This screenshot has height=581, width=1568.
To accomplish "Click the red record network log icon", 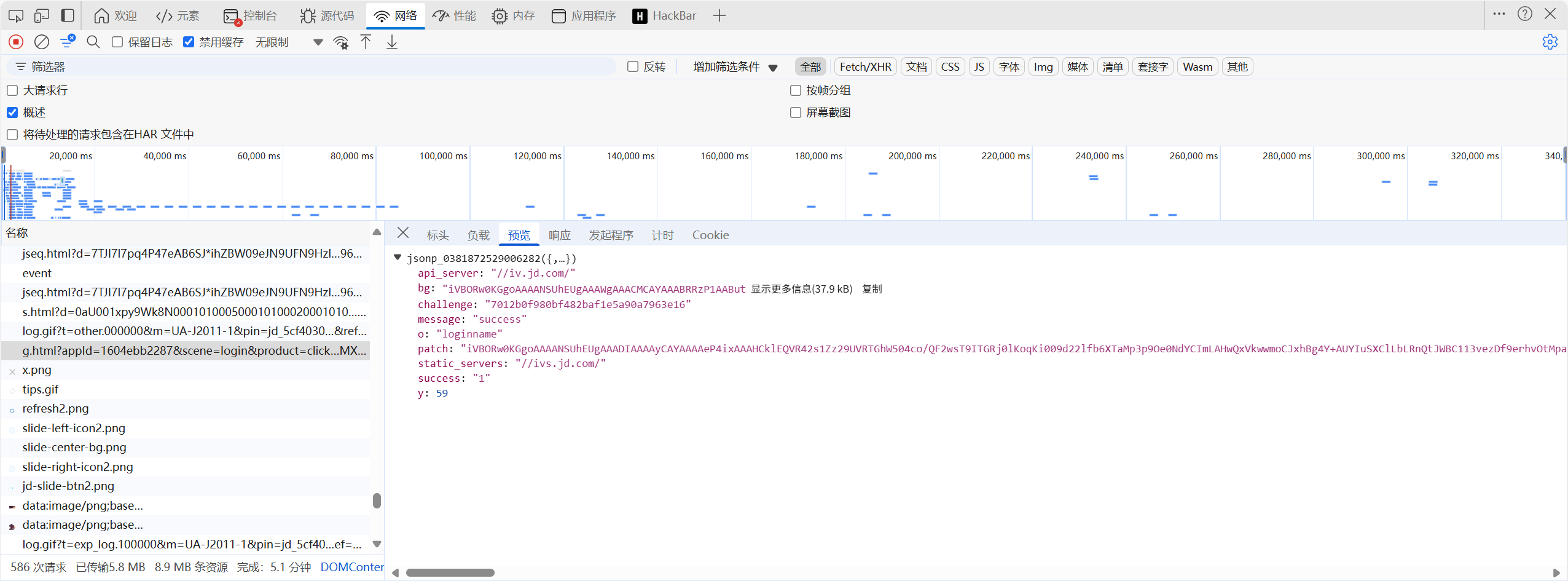I will [16, 42].
